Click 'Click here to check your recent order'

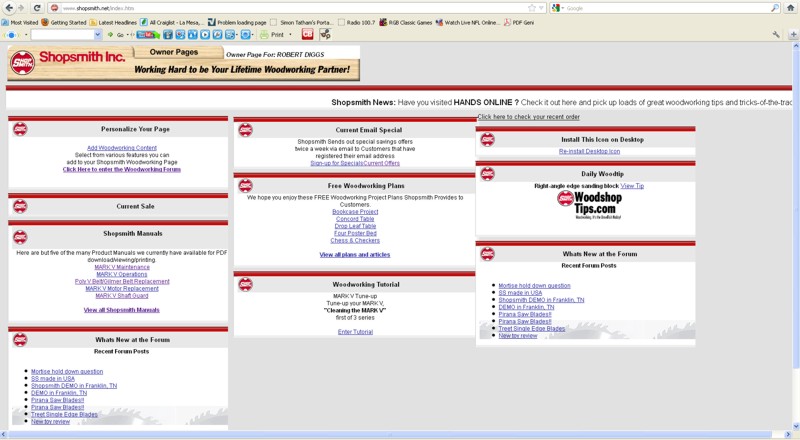click(x=529, y=117)
